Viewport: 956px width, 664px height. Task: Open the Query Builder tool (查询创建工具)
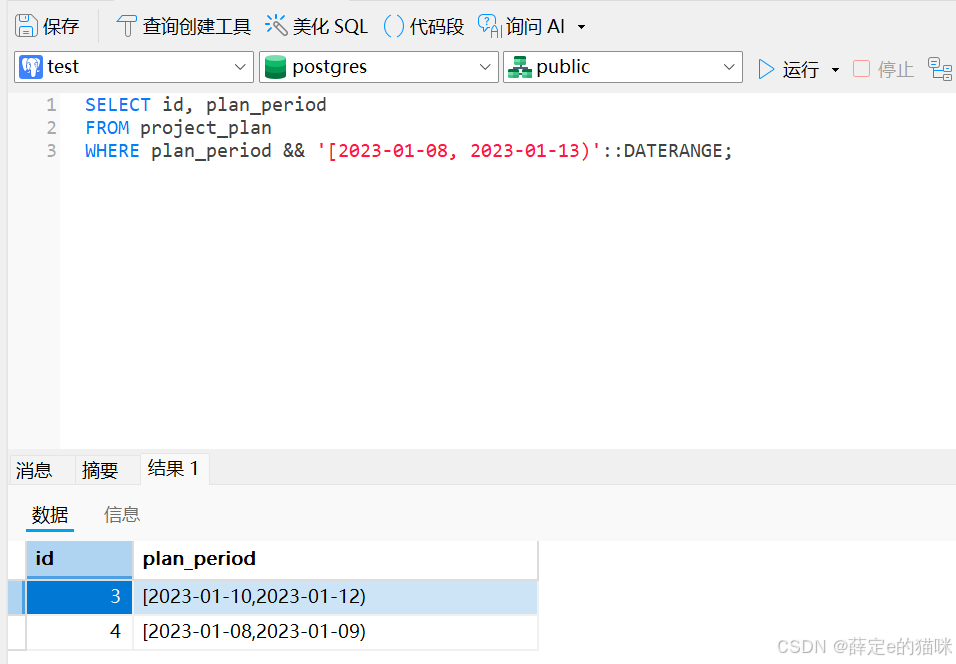183,26
